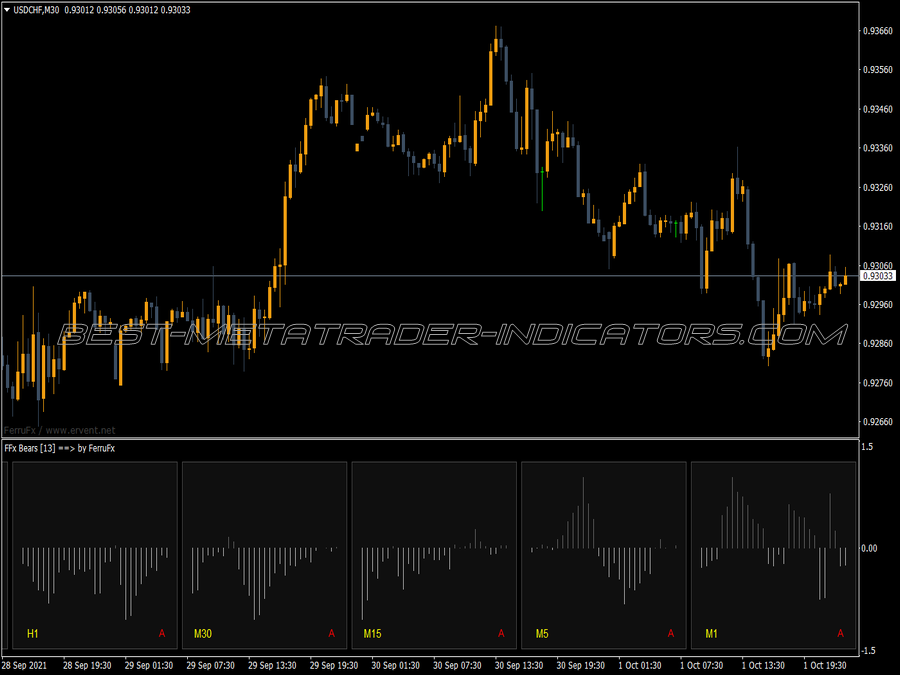Click the 0.93260 price scale value
Screen dimensions: 900x675
click(878, 188)
